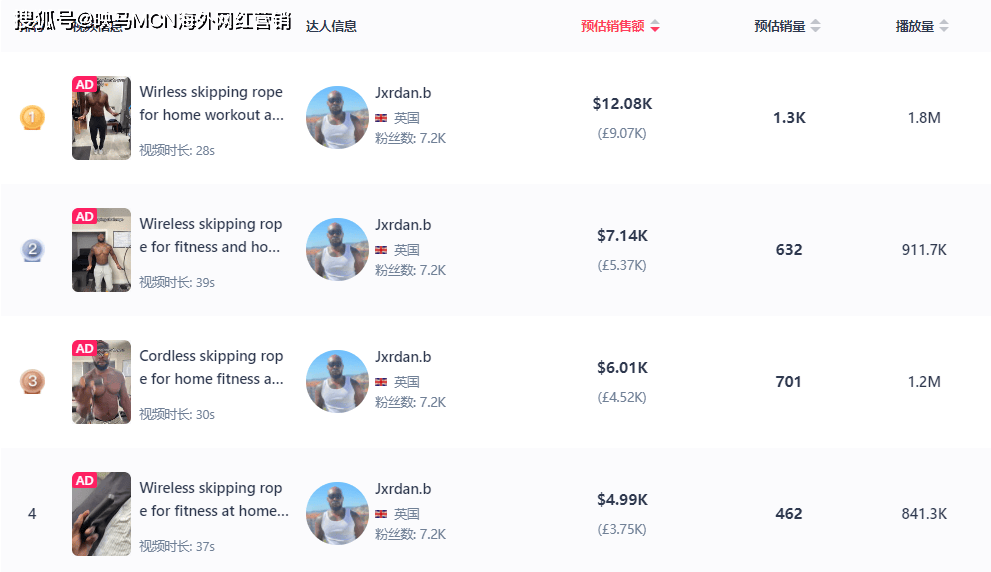
Task: Click the 达人信息 column header
Action: [x=331, y=27]
